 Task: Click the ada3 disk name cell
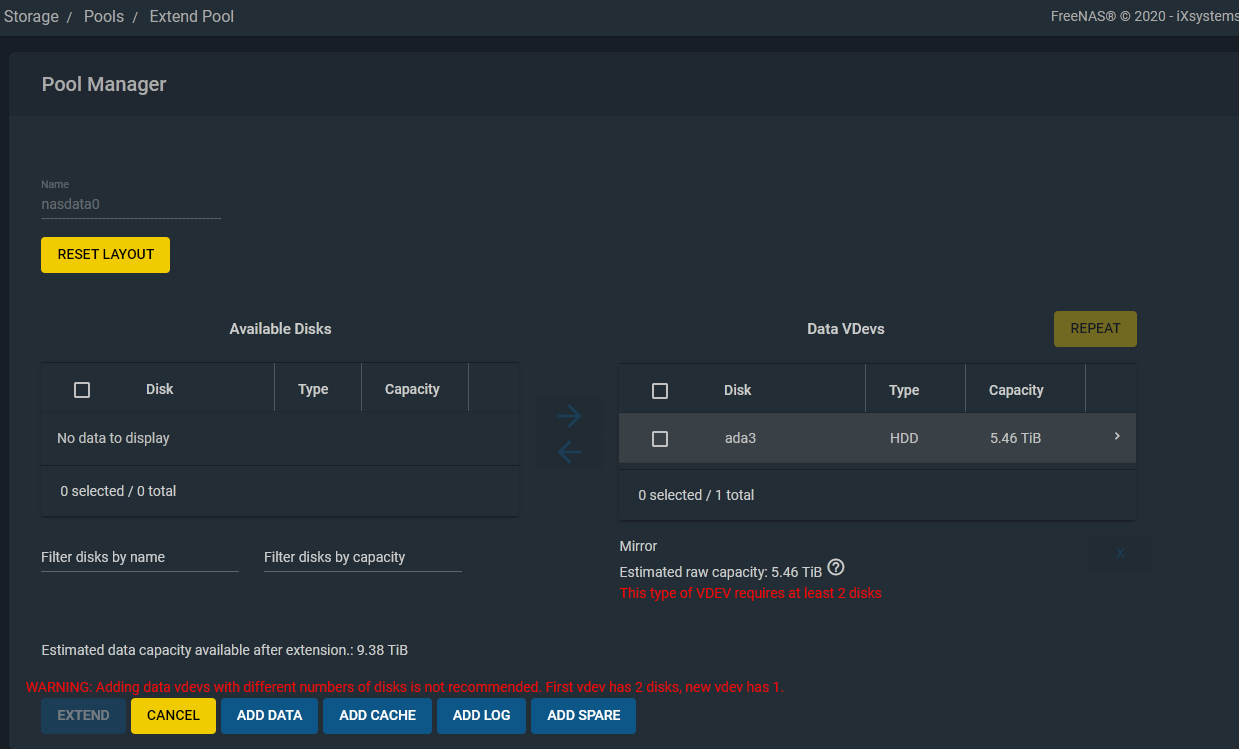point(740,438)
